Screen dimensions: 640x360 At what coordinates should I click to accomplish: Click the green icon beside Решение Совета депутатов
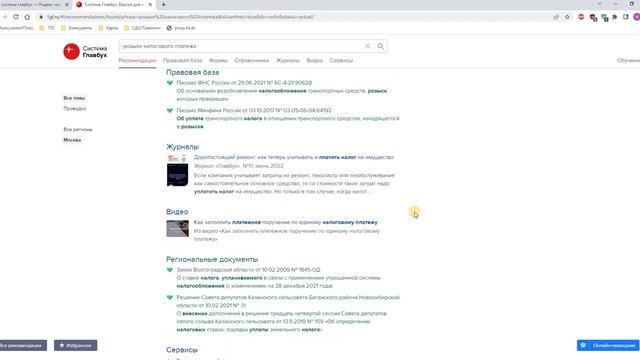click(170, 298)
